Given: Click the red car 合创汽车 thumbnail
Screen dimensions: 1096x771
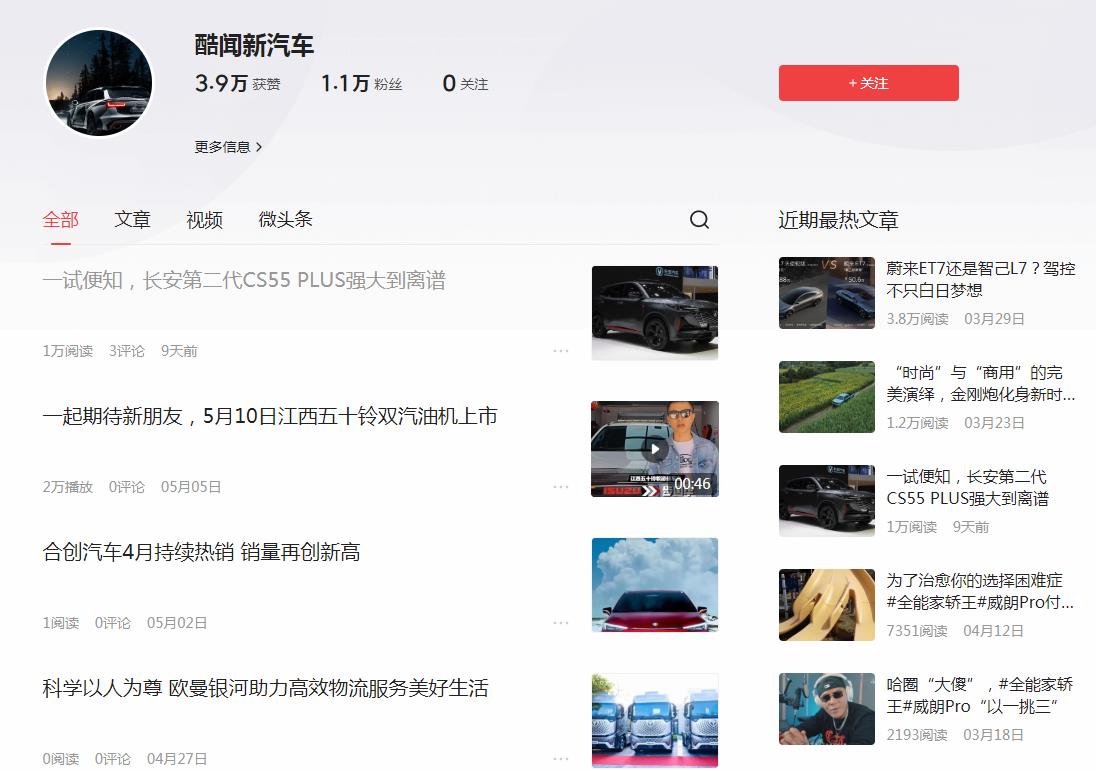Looking at the screenshot, I should [x=655, y=585].
